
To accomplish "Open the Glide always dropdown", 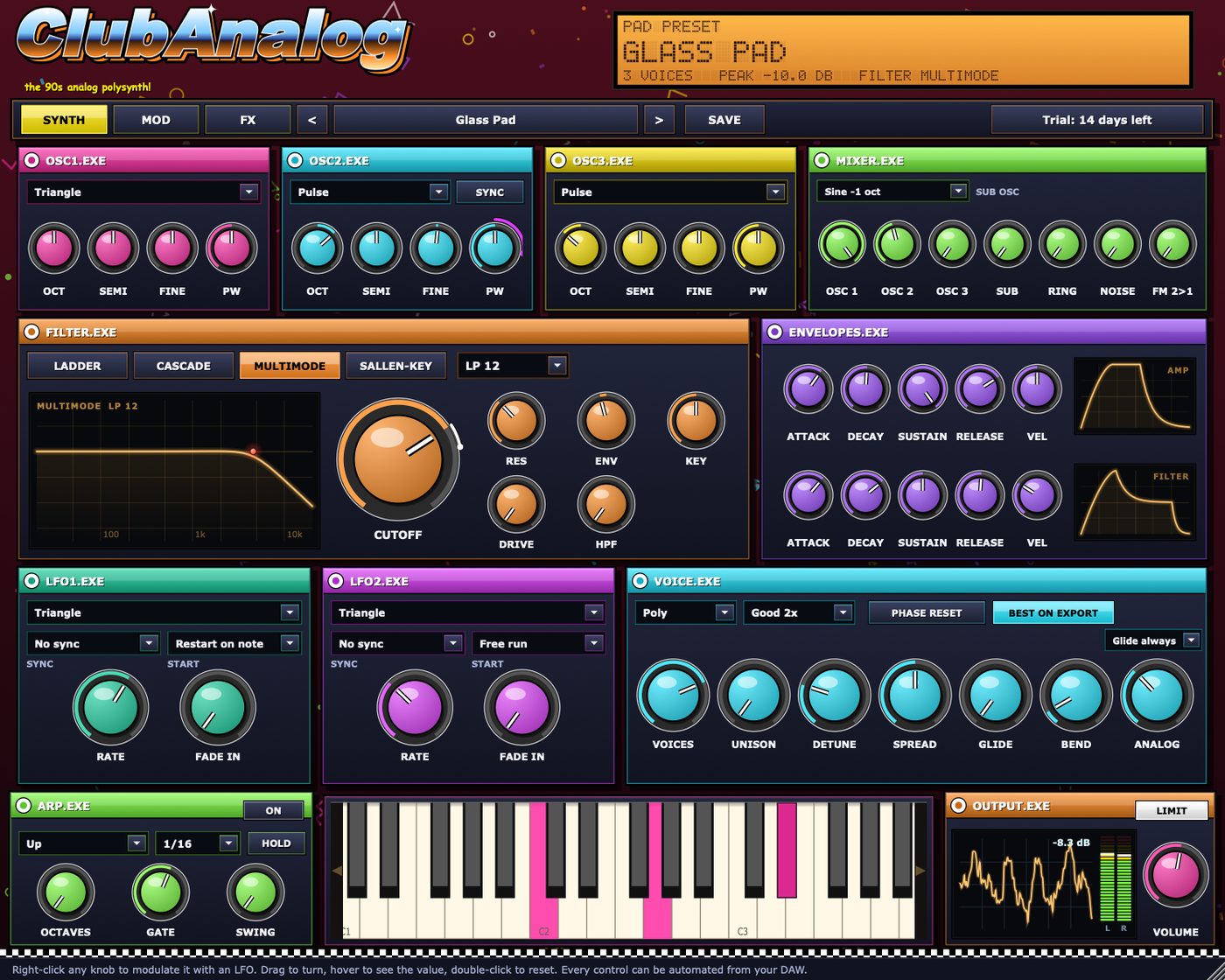I will (1153, 640).
